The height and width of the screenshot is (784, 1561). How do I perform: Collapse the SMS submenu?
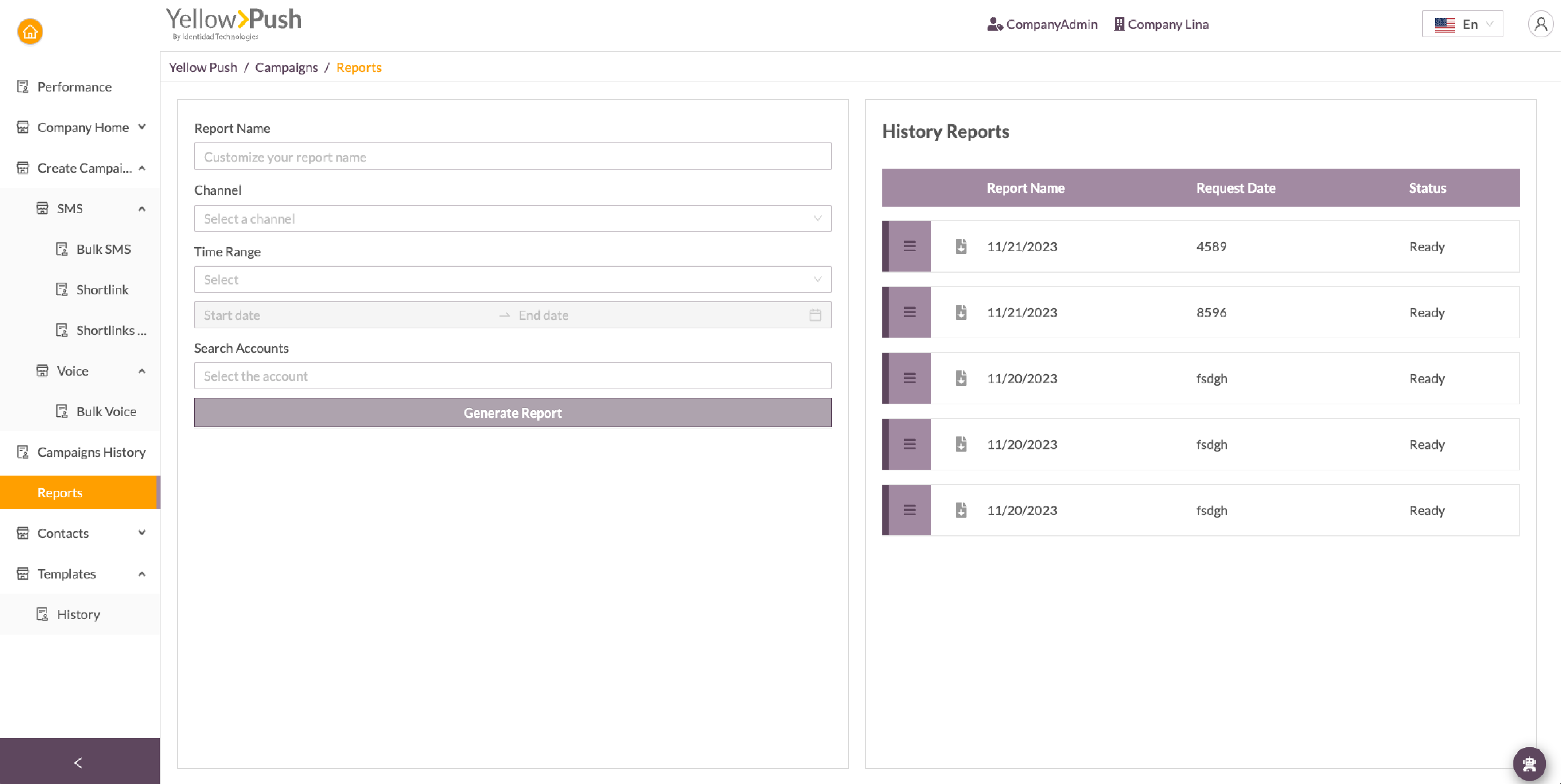pos(142,208)
